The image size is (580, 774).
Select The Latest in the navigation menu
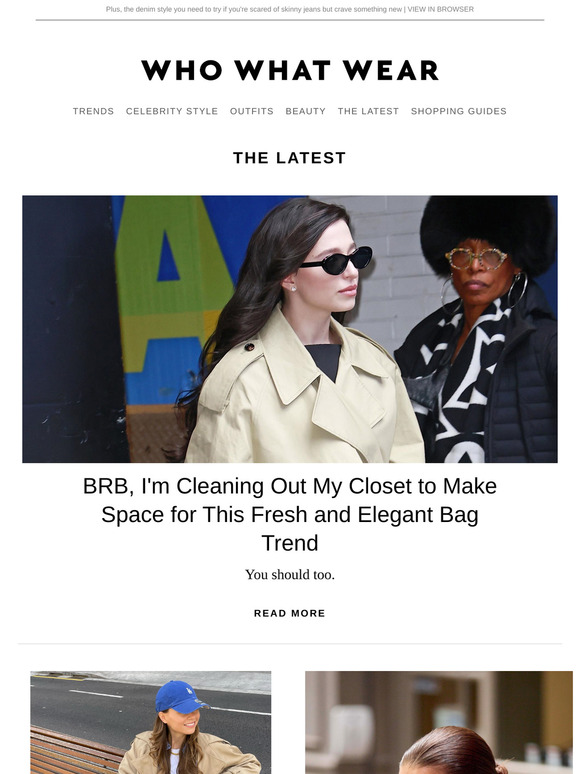coord(368,111)
